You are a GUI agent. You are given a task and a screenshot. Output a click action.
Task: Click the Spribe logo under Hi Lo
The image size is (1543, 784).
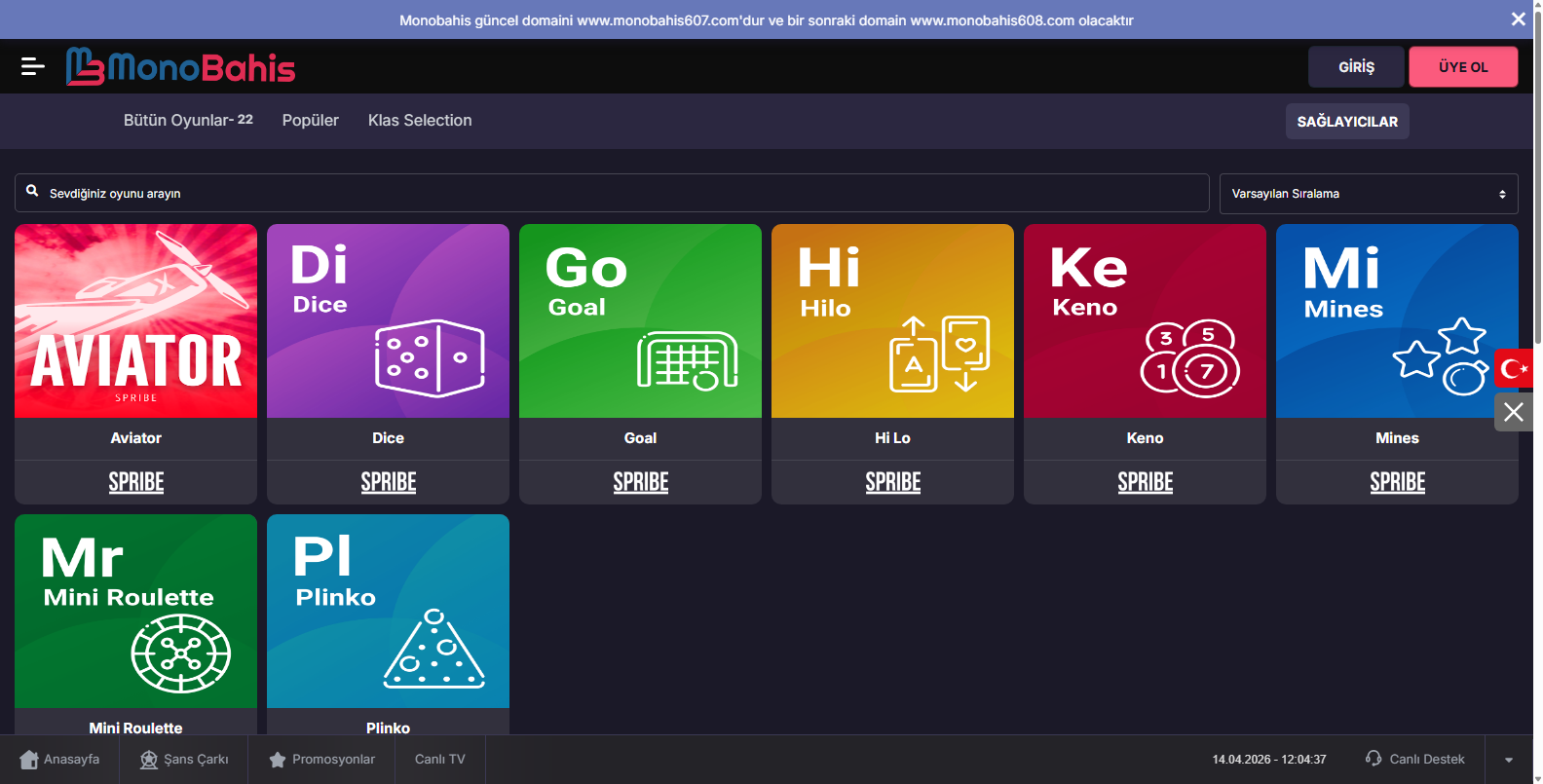pos(892,482)
